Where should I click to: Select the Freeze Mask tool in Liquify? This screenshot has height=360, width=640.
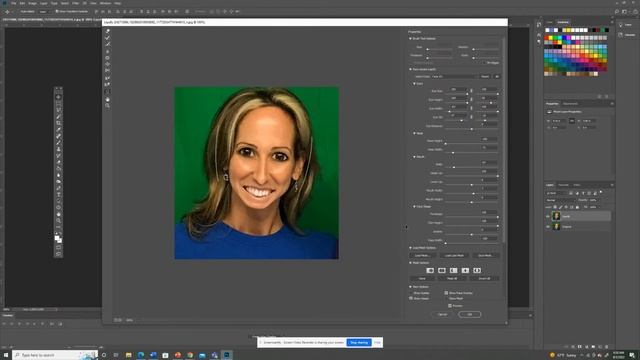tap(108, 78)
